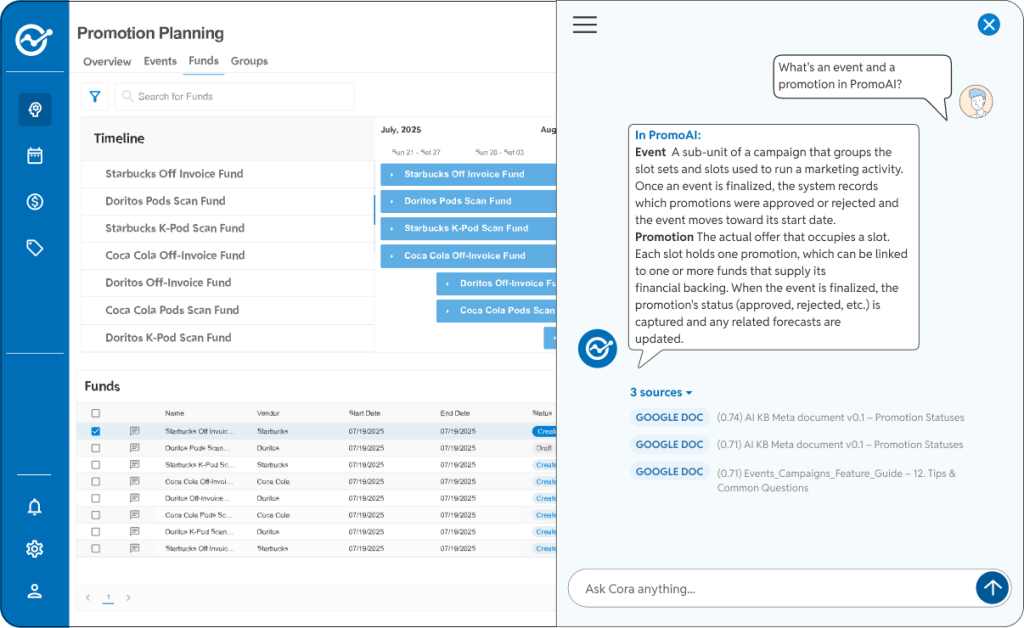Select Doritos Off-Invoice Fund in Timeline list
Viewport: 1024px width, 628px height.
click(x=168, y=283)
